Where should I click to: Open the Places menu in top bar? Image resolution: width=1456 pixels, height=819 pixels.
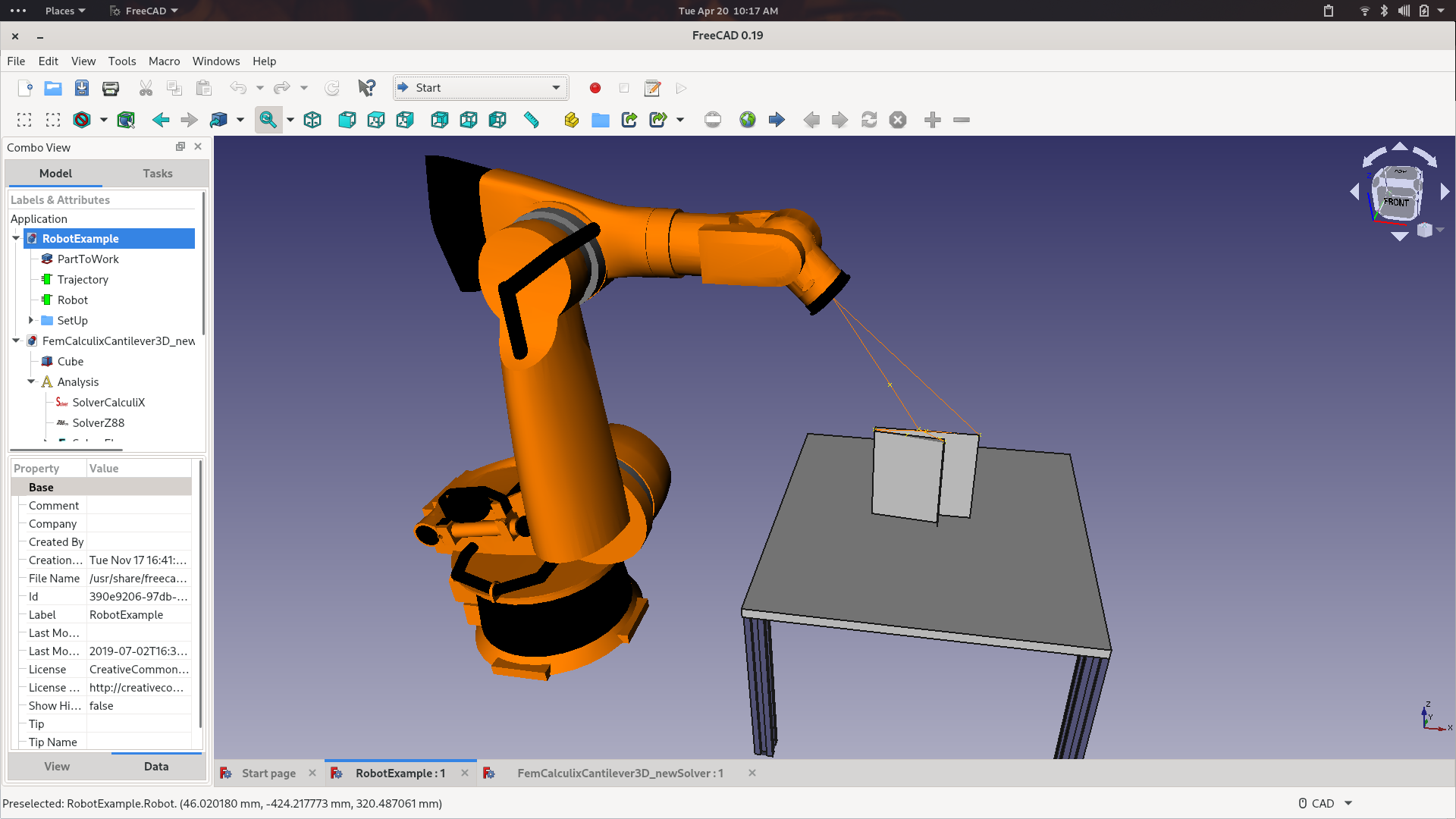tap(64, 11)
